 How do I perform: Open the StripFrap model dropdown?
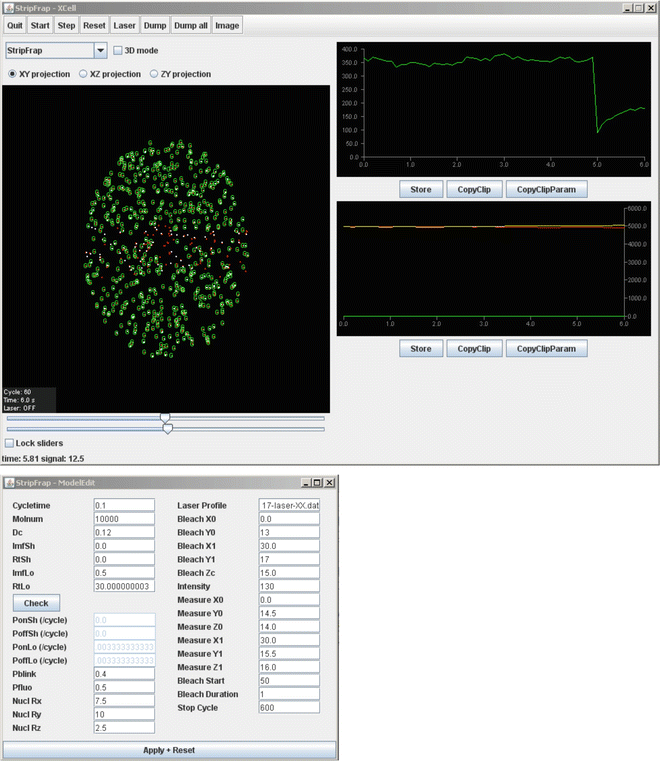coord(100,50)
